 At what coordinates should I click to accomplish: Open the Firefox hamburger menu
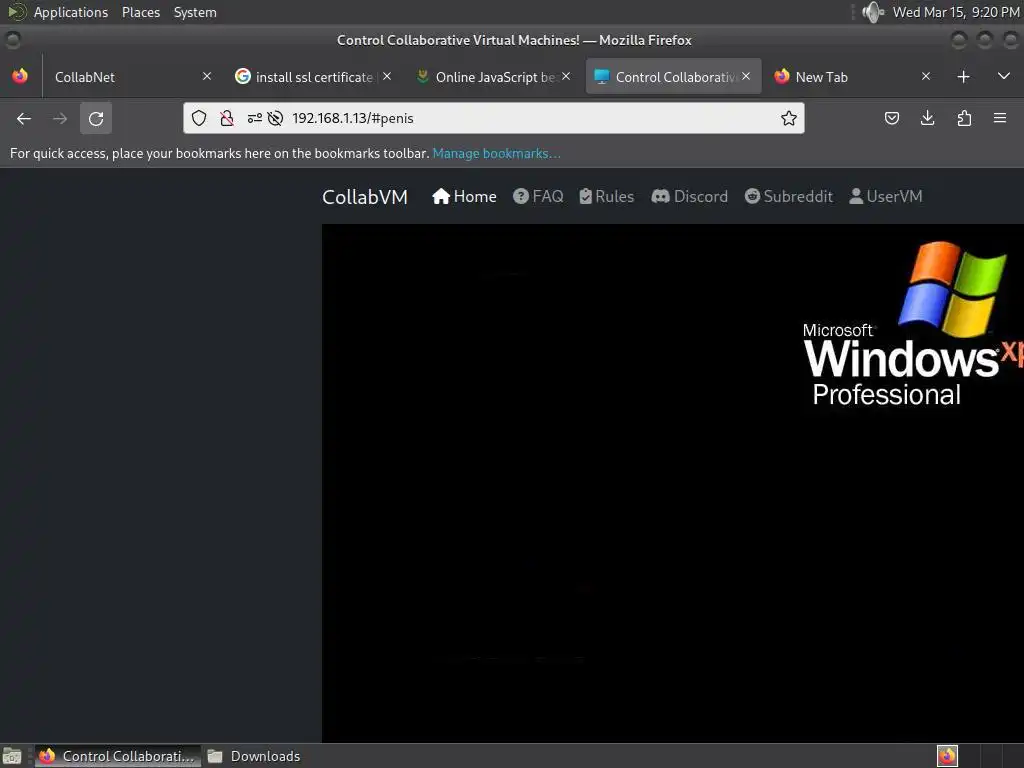1000,118
